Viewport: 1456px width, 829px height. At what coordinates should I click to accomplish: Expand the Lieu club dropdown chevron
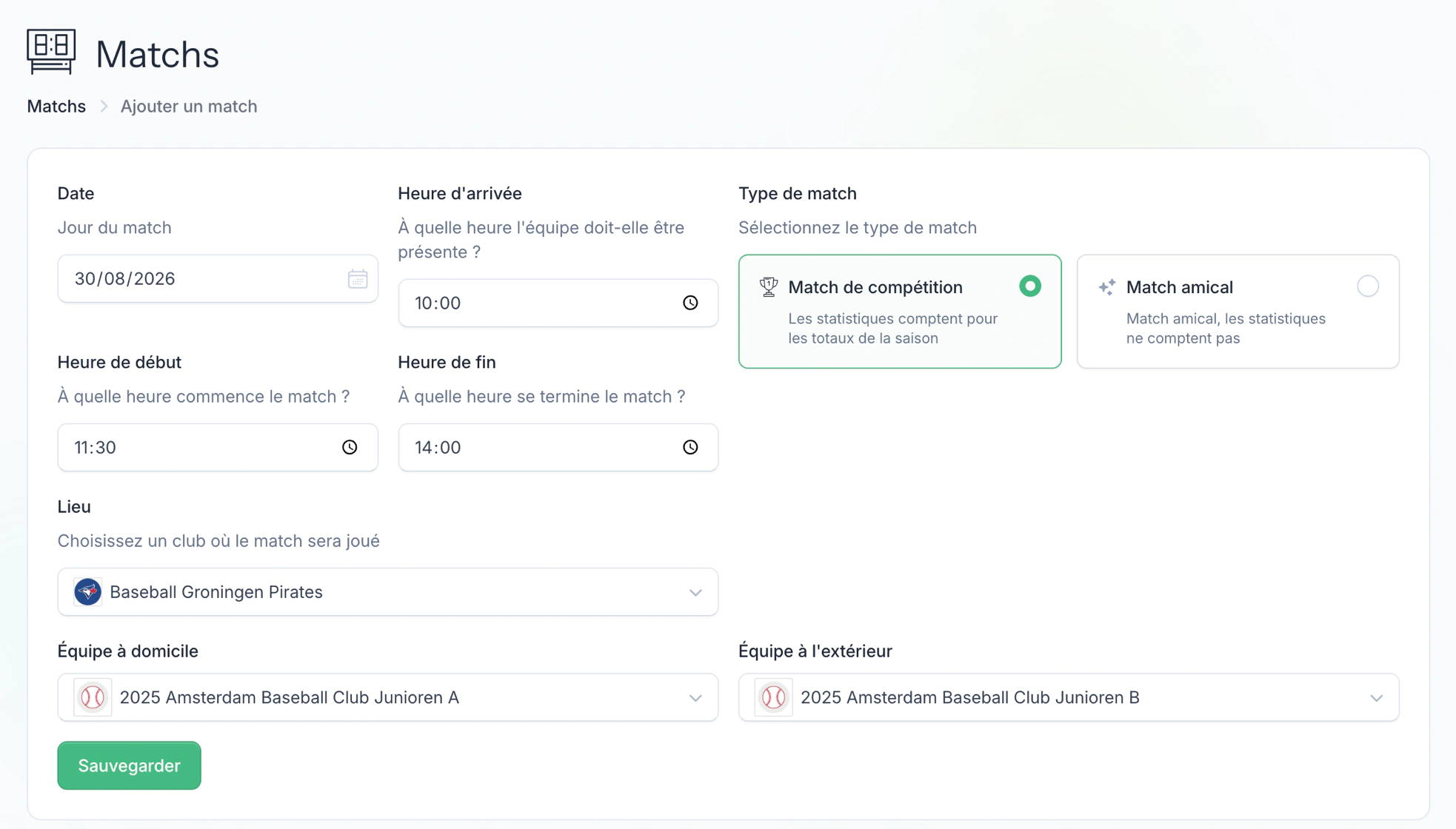pyautogui.click(x=695, y=592)
